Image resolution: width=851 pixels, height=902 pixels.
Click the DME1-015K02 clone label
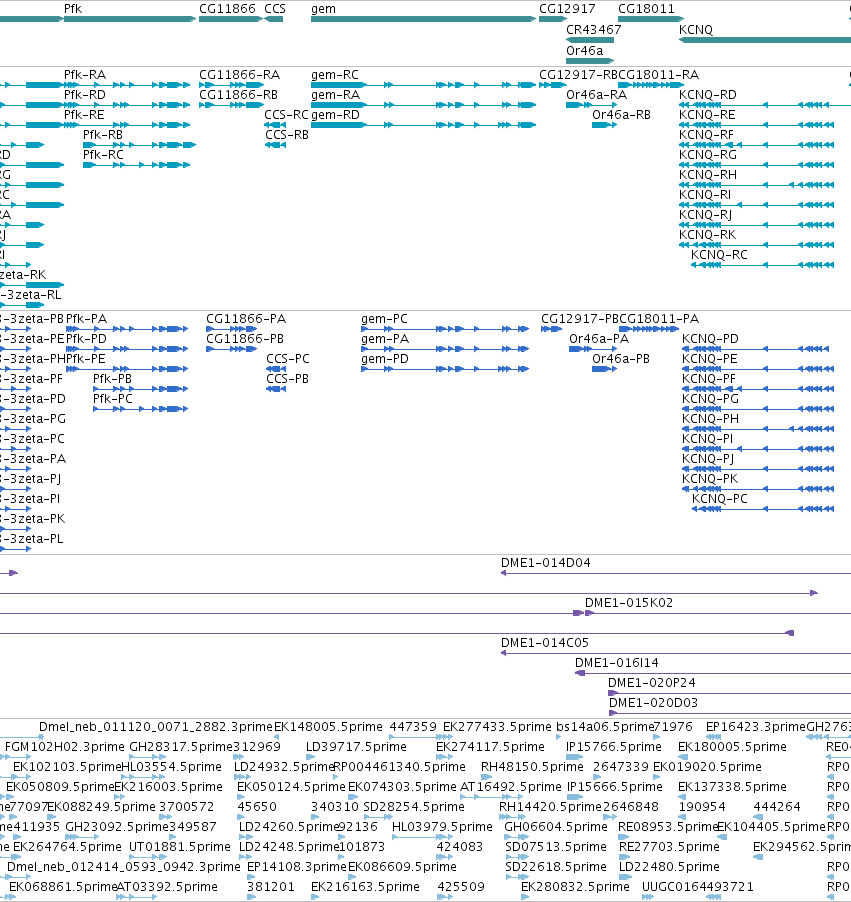629,603
